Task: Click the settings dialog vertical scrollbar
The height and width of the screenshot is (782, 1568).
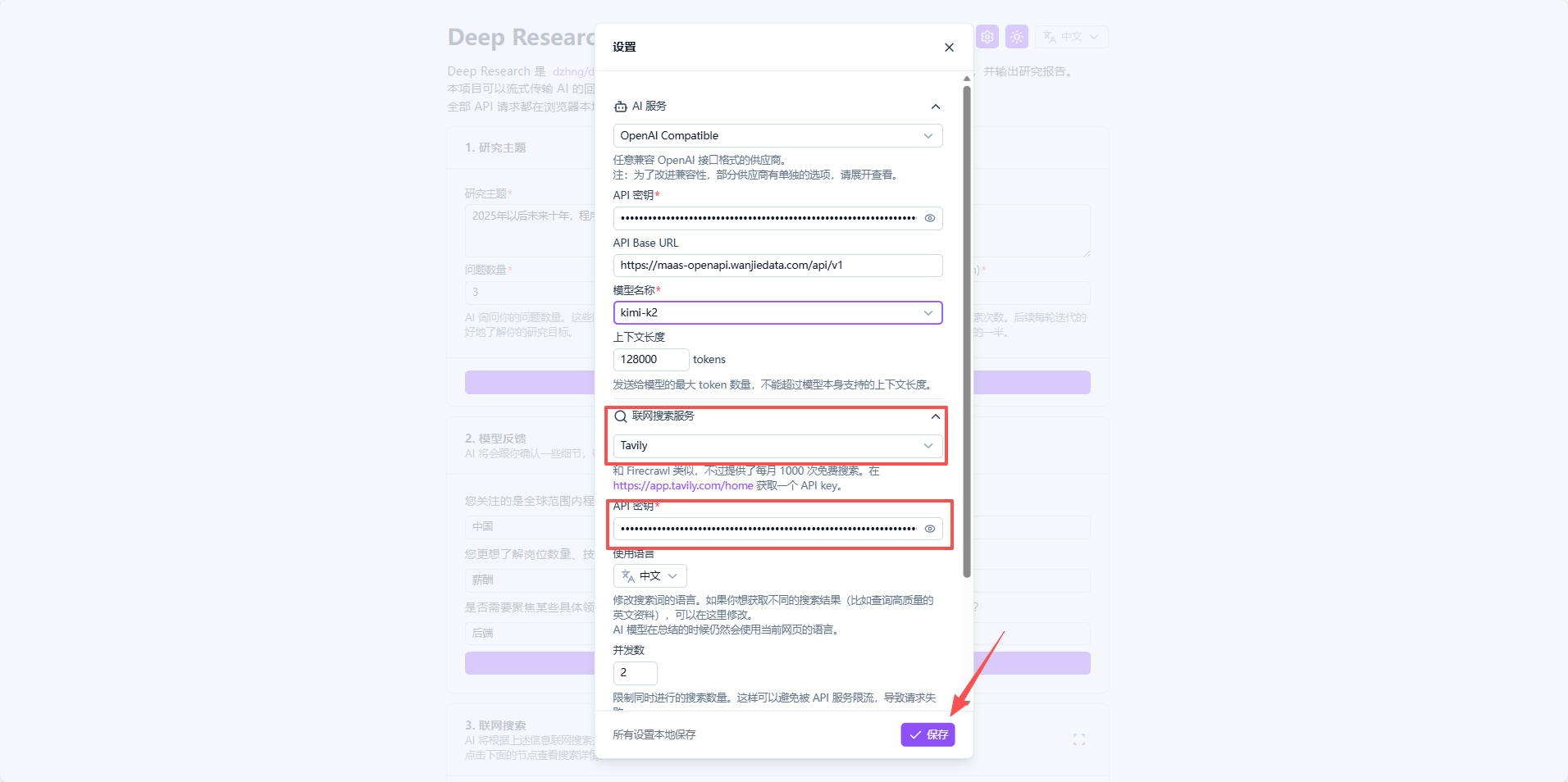Action: [967, 328]
